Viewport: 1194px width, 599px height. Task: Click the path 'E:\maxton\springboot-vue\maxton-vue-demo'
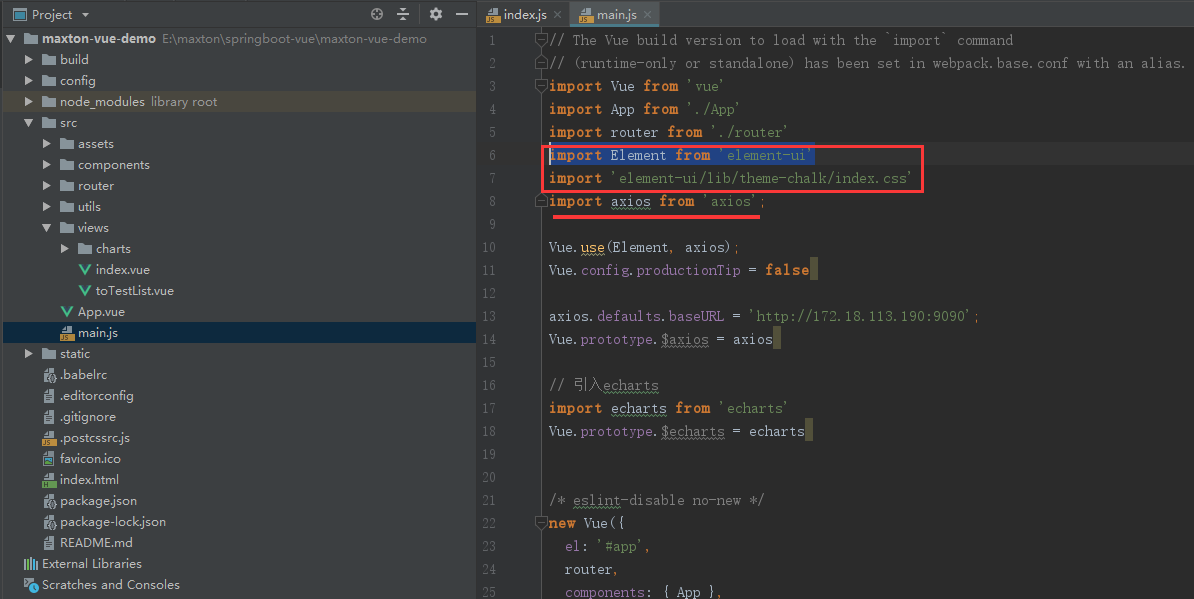pyautogui.click(x=294, y=38)
